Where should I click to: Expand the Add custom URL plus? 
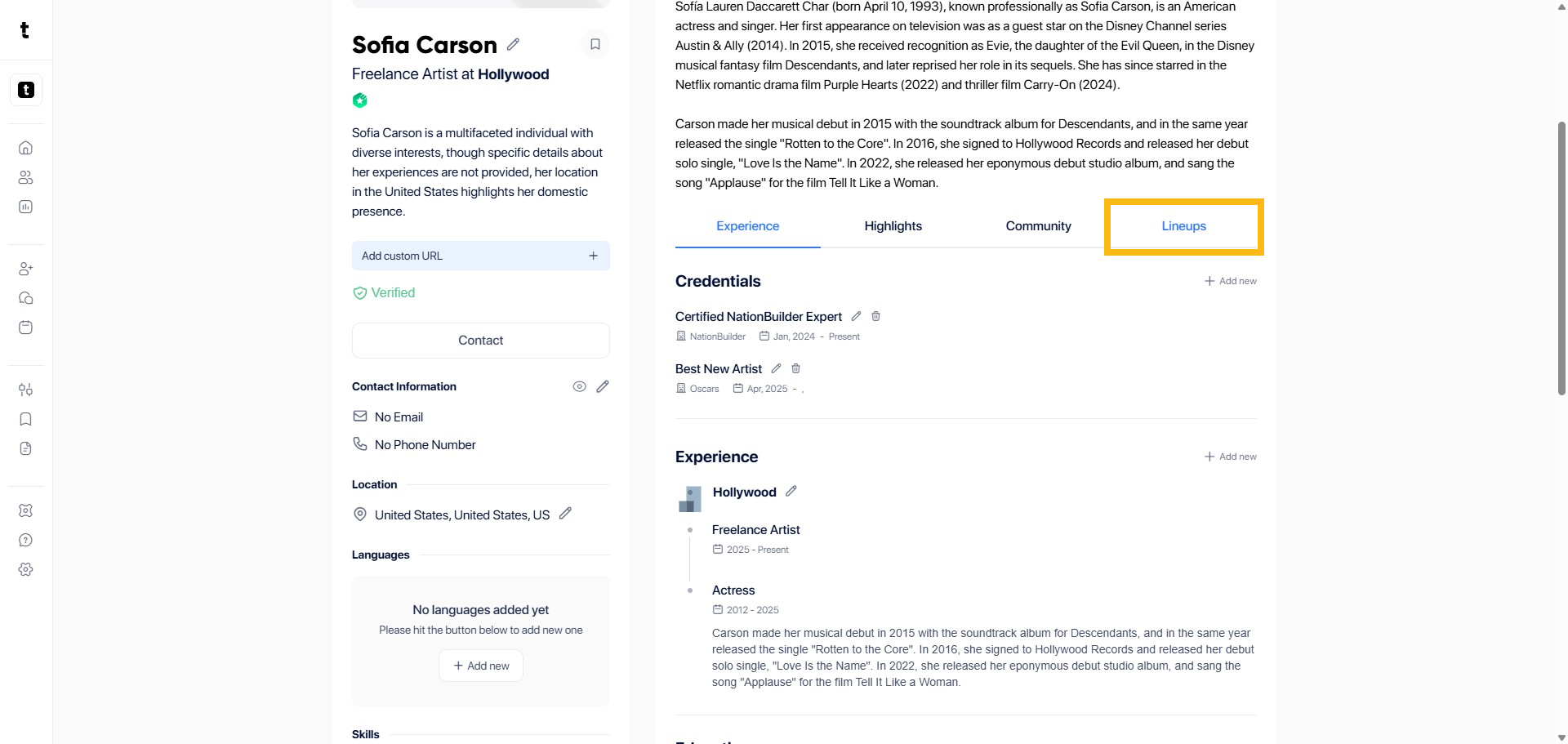pyautogui.click(x=593, y=256)
